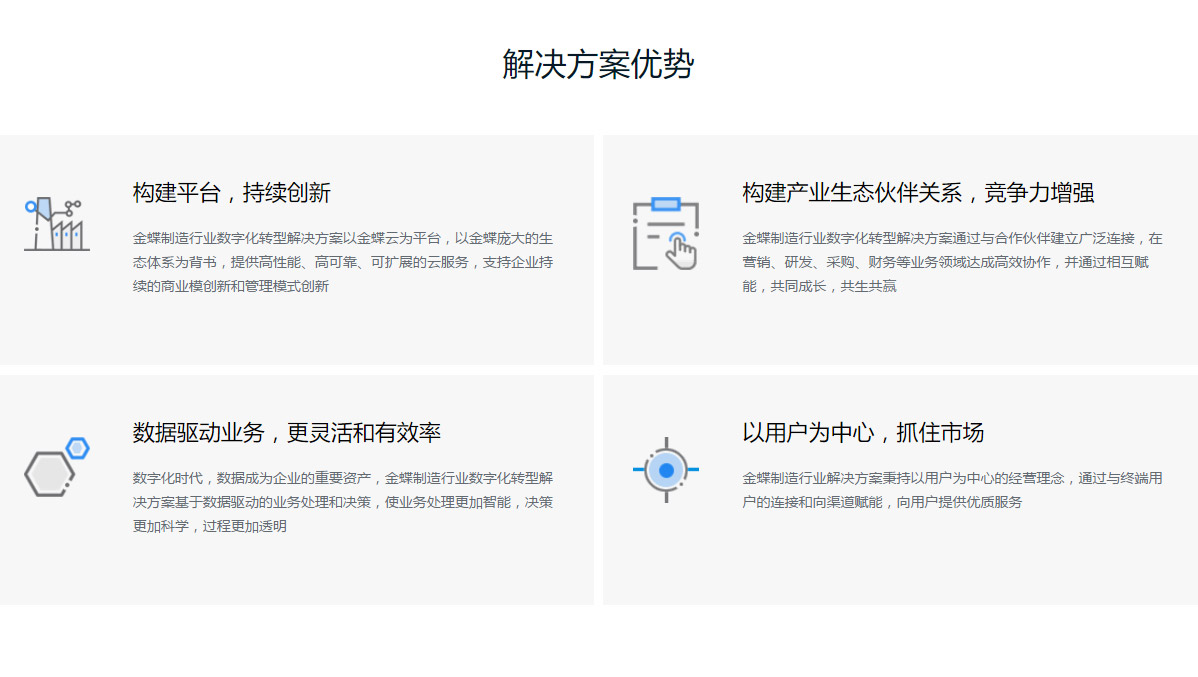Screen dimensions: 1198x677
Task: Click the description starting 金蝶制造行业数字化转型解决方案以金蝶云为平台
Action: pos(343,262)
